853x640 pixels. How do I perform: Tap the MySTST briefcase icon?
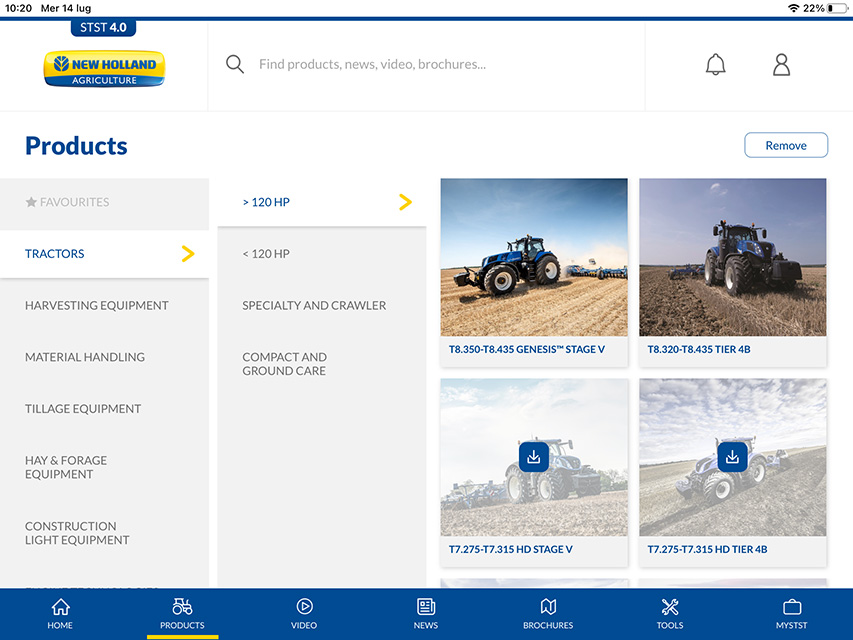coord(792,607)
